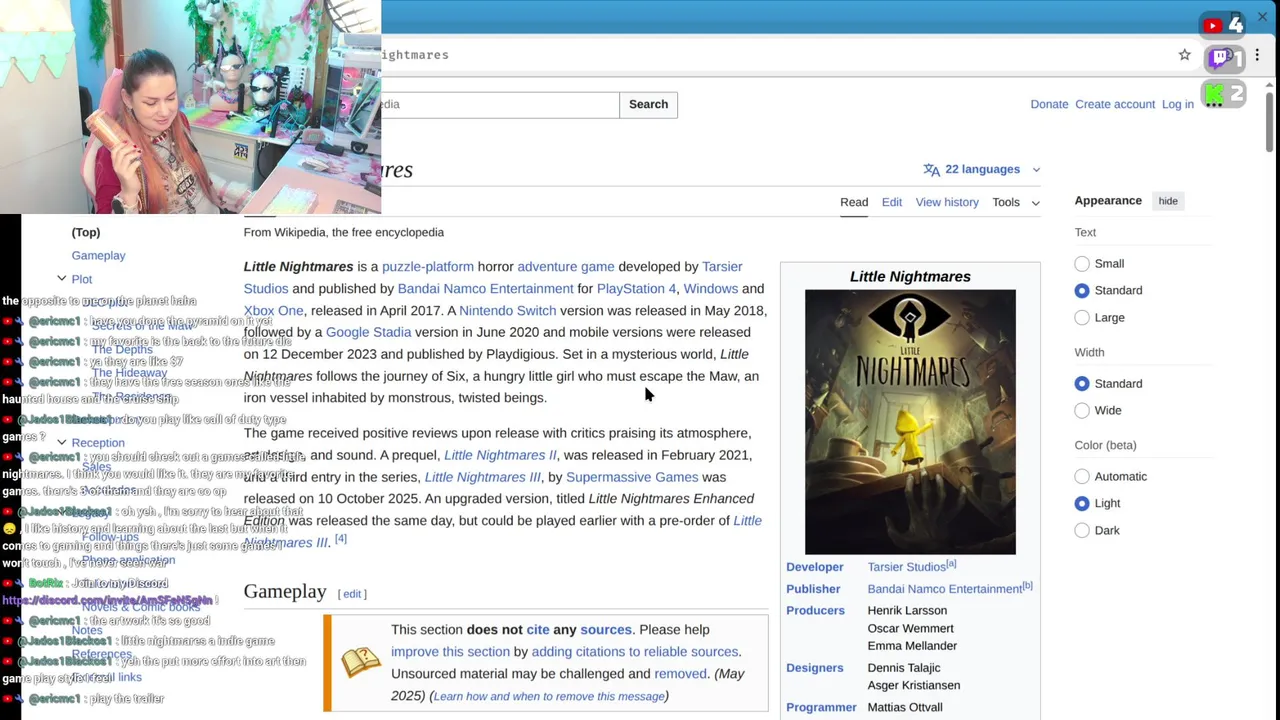The image size is (1280, 720).
Task: Open Bandai Namco Entertainment in the intro paragraph
Action: tap(485, 289)
